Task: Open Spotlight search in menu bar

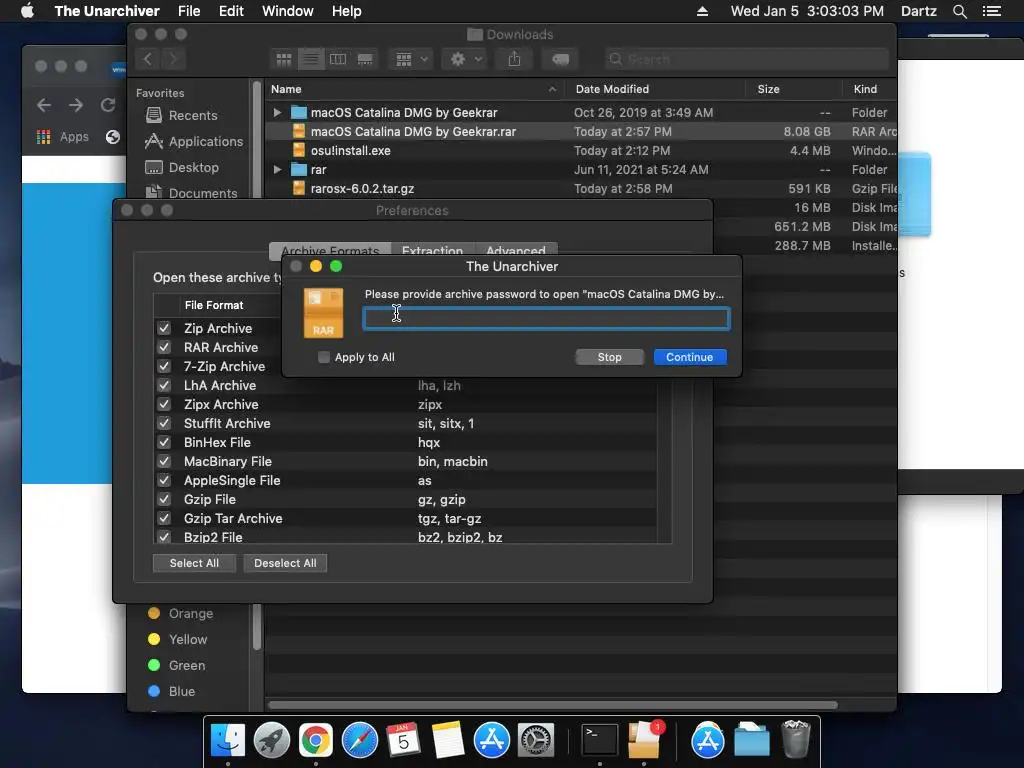Action: 959,11
